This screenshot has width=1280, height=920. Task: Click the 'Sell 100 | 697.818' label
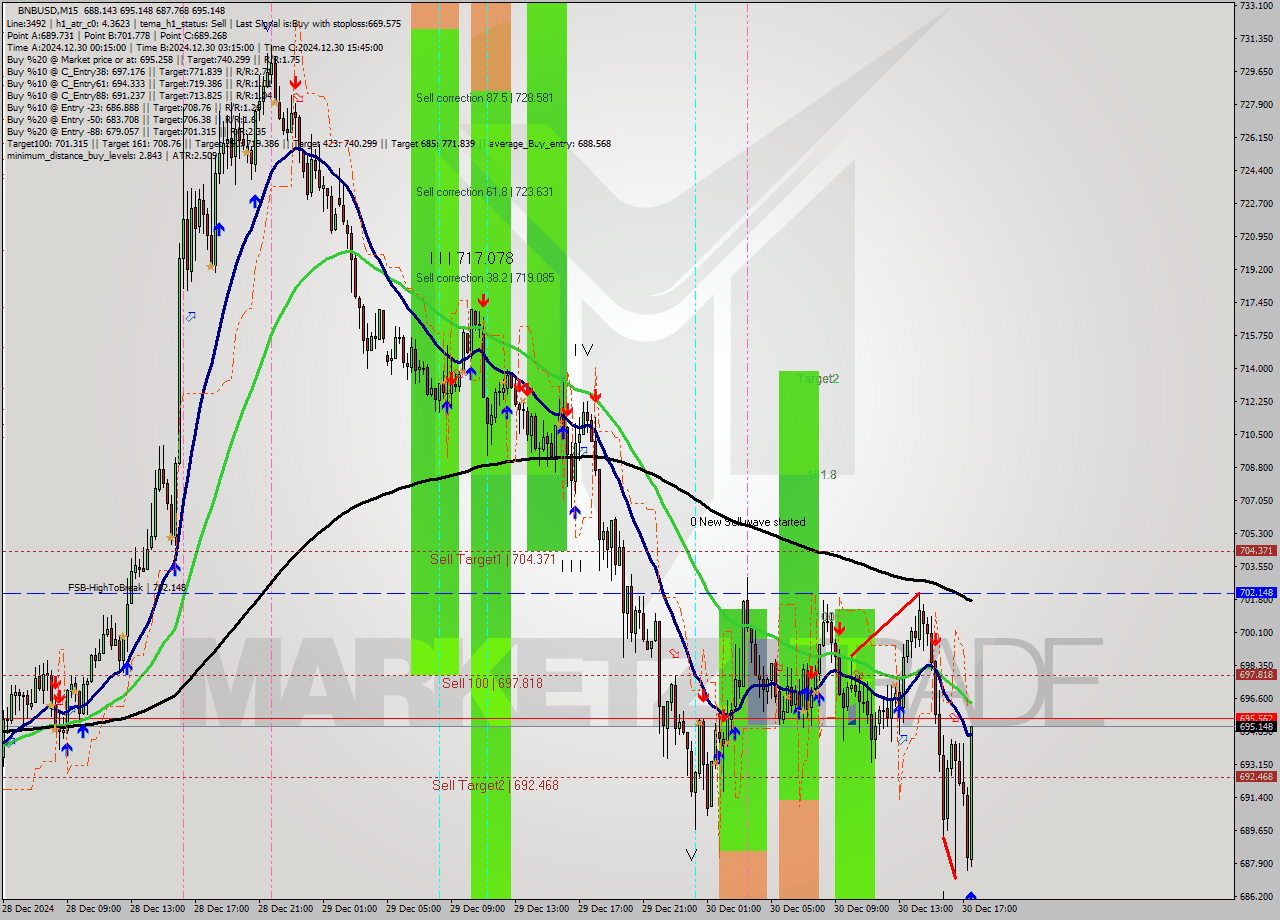coord(492,683)
